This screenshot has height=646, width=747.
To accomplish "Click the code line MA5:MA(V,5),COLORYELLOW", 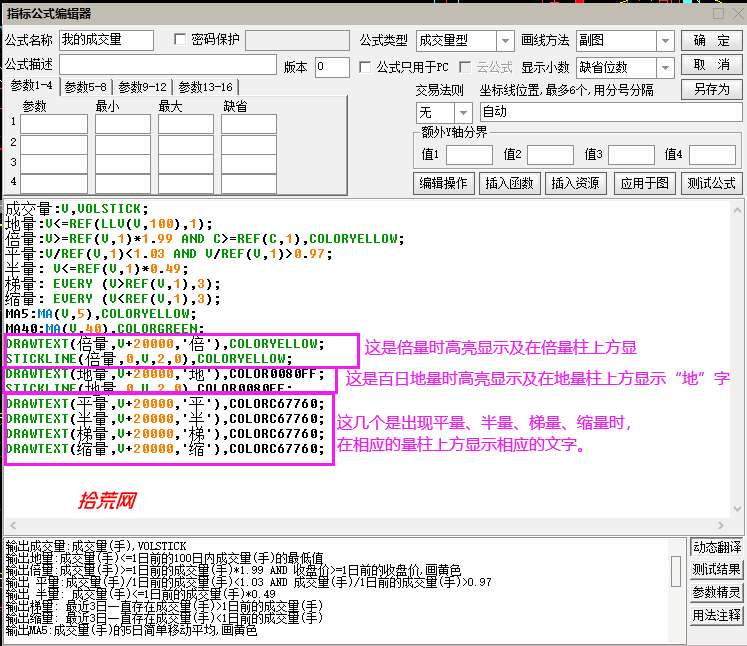I will pyautogui.click(x=101, y=314).
